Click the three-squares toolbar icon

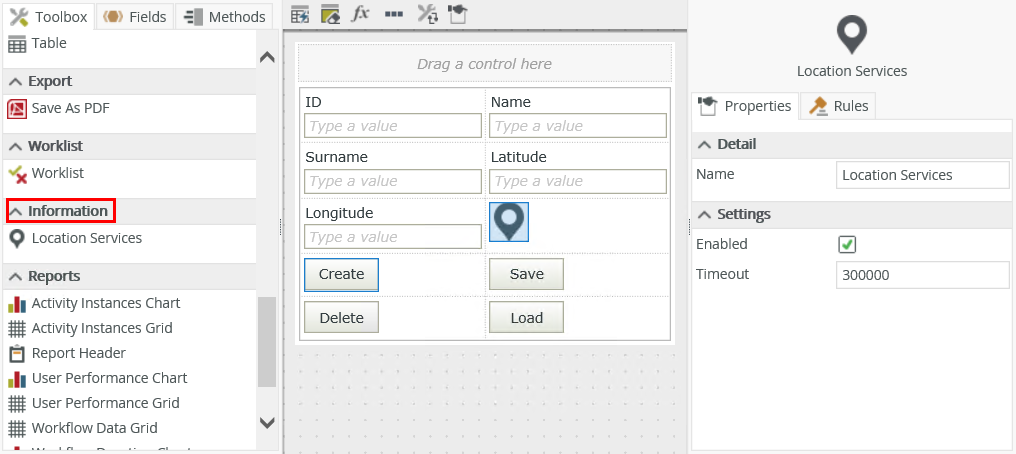point(394,14)
